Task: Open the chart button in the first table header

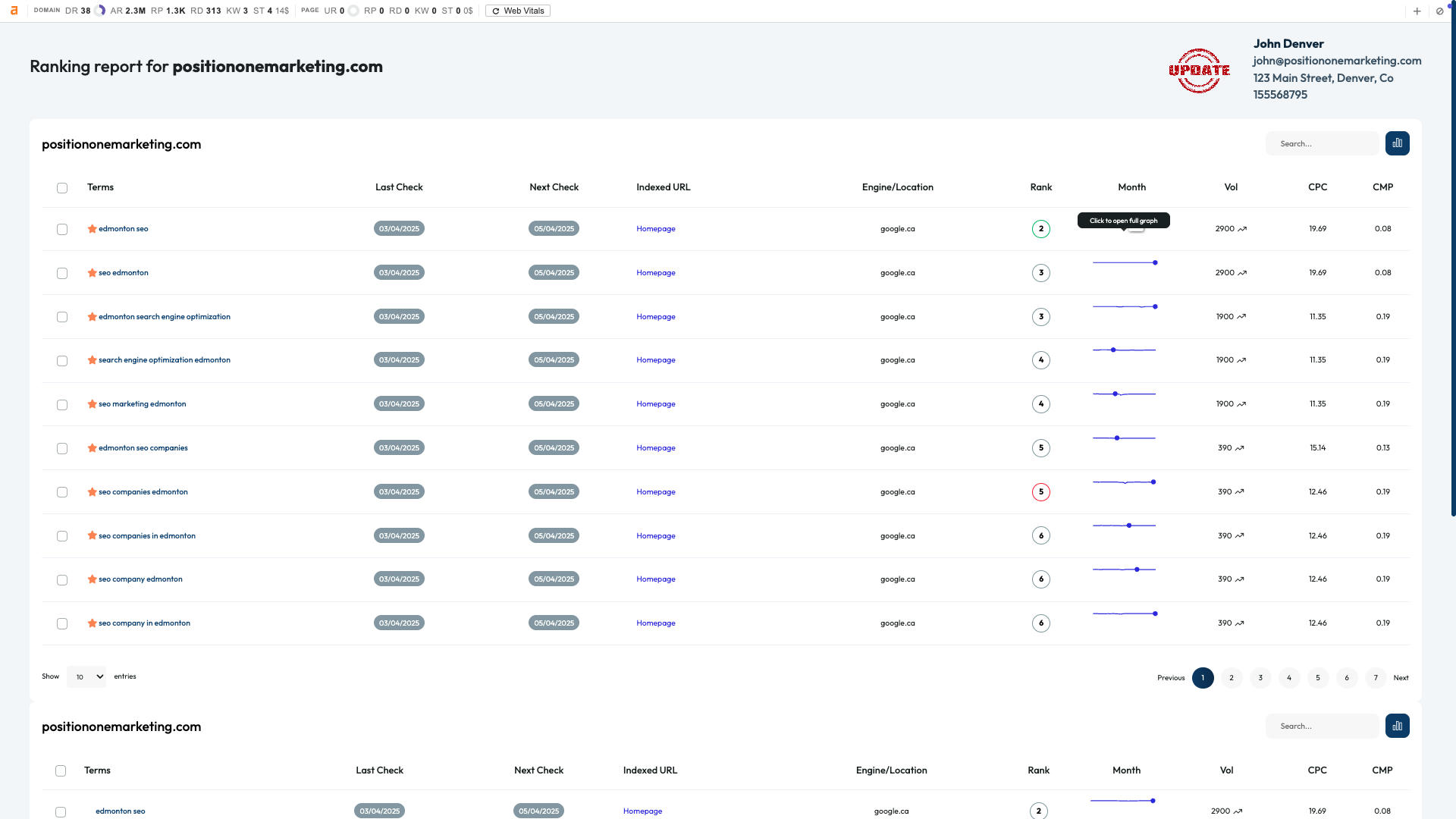Action: [x=1397, y=143]
